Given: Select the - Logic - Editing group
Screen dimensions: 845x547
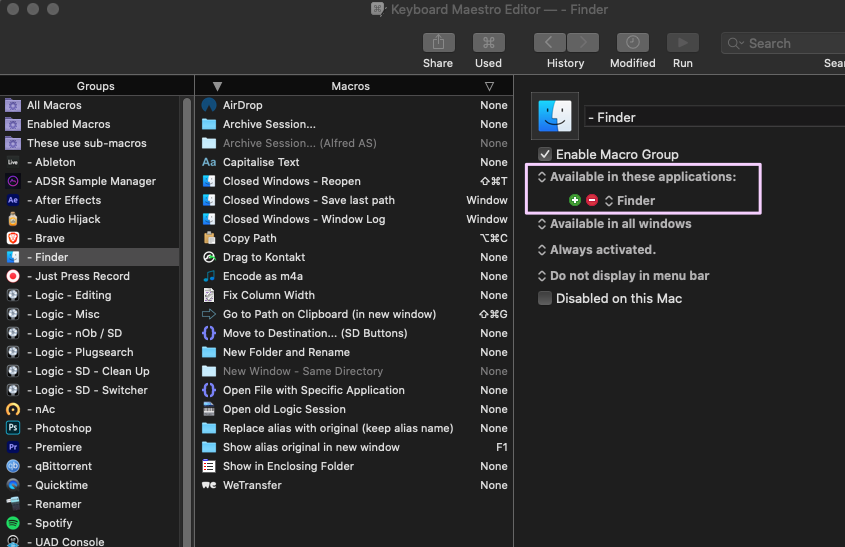Looking at the screenshot, I should (89, 295).
